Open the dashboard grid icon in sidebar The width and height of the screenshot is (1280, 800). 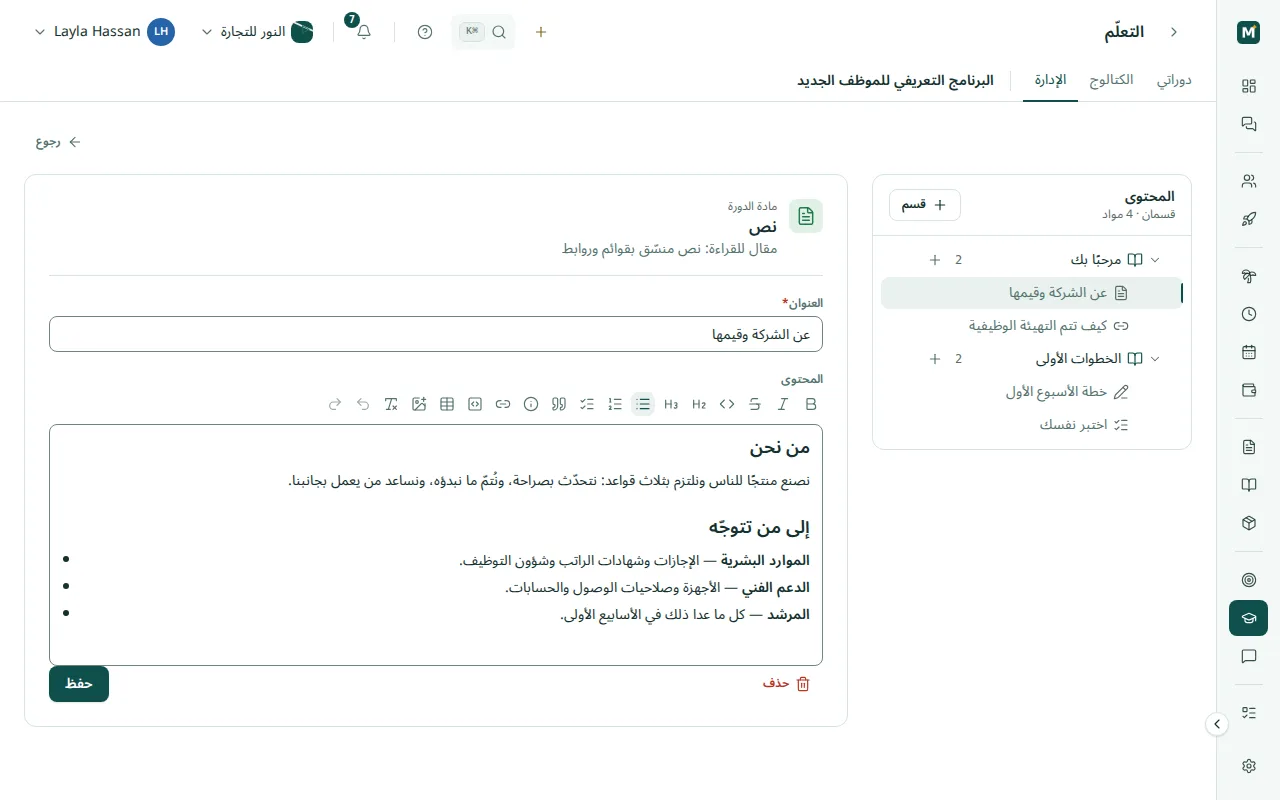coord(1248,86)
